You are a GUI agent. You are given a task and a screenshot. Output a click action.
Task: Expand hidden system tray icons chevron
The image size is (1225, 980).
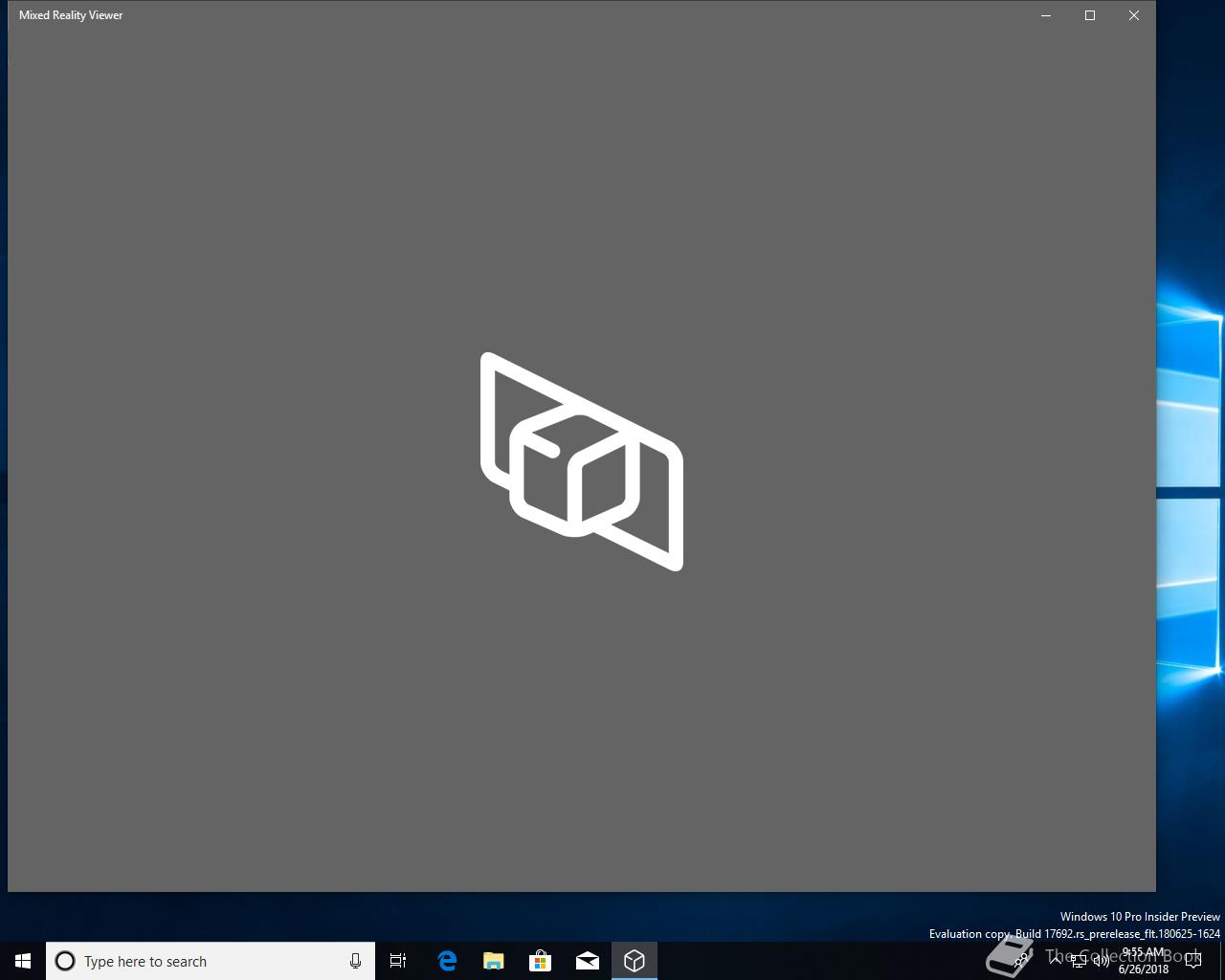tap(1057, 961)
